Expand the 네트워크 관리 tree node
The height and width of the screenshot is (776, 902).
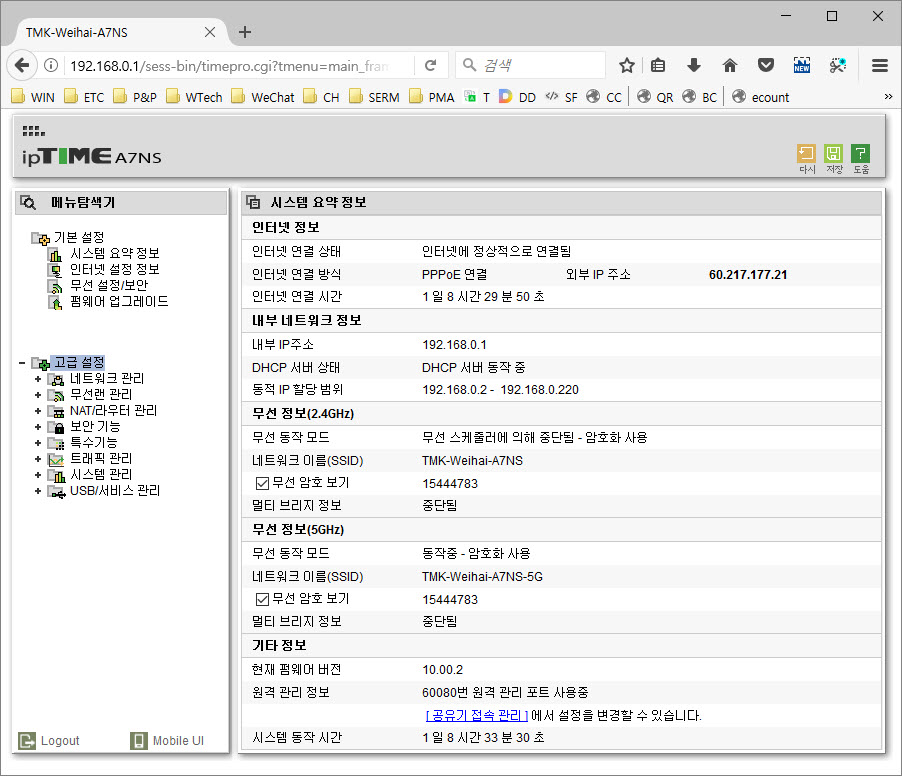click(38, 379)
